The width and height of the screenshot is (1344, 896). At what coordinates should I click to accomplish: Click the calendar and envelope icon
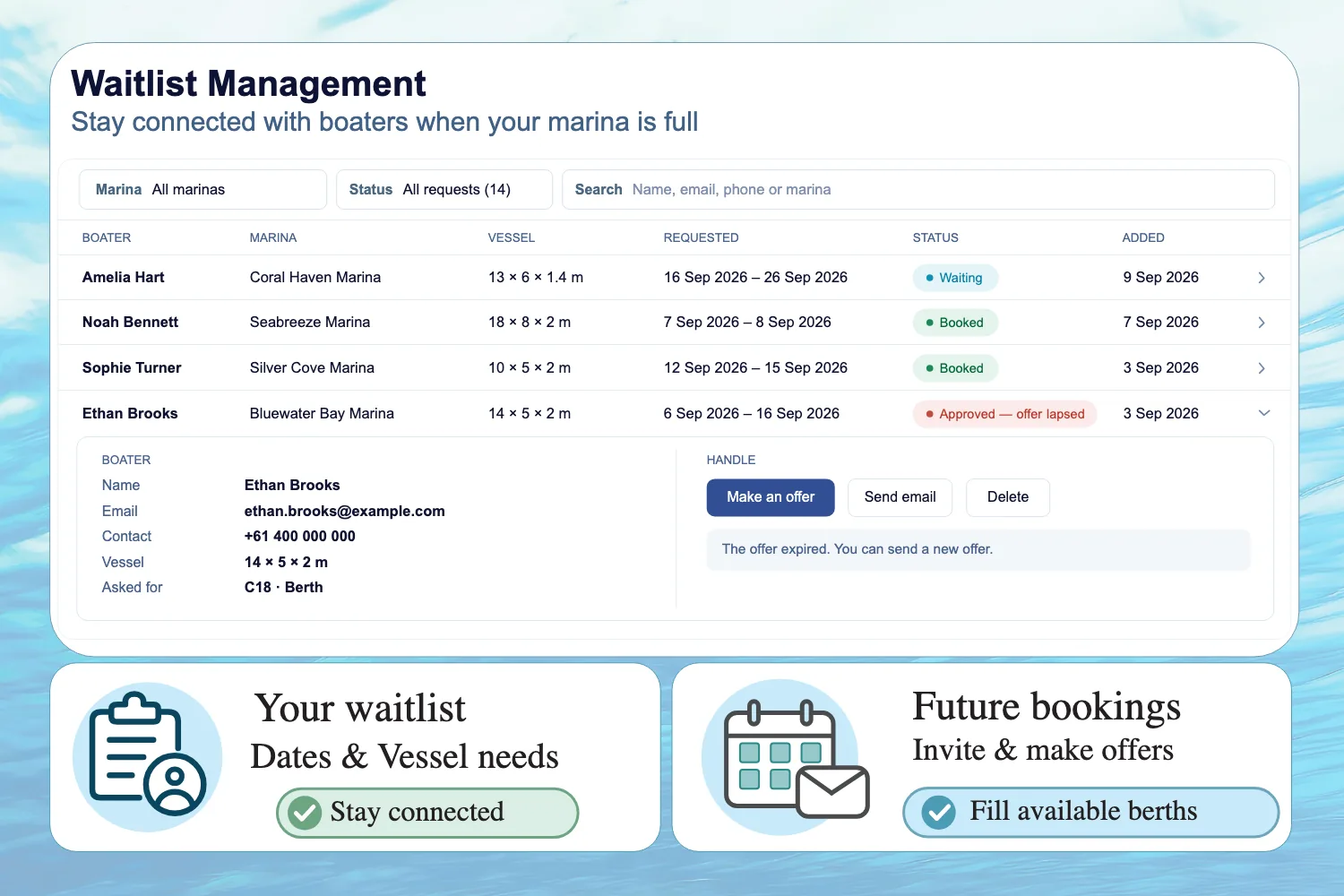(787, 755)
